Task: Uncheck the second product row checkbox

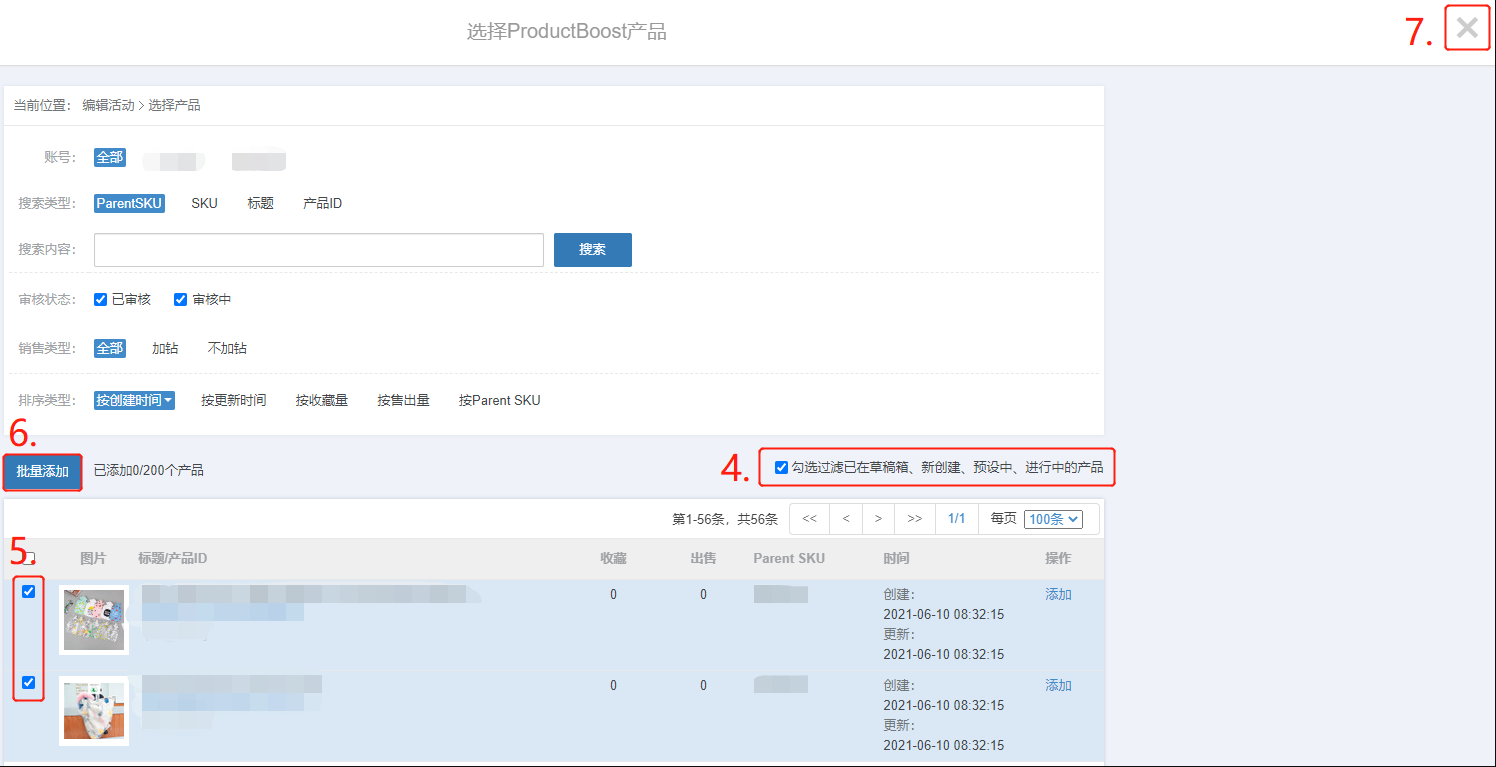Action: (x=28, y=682)
